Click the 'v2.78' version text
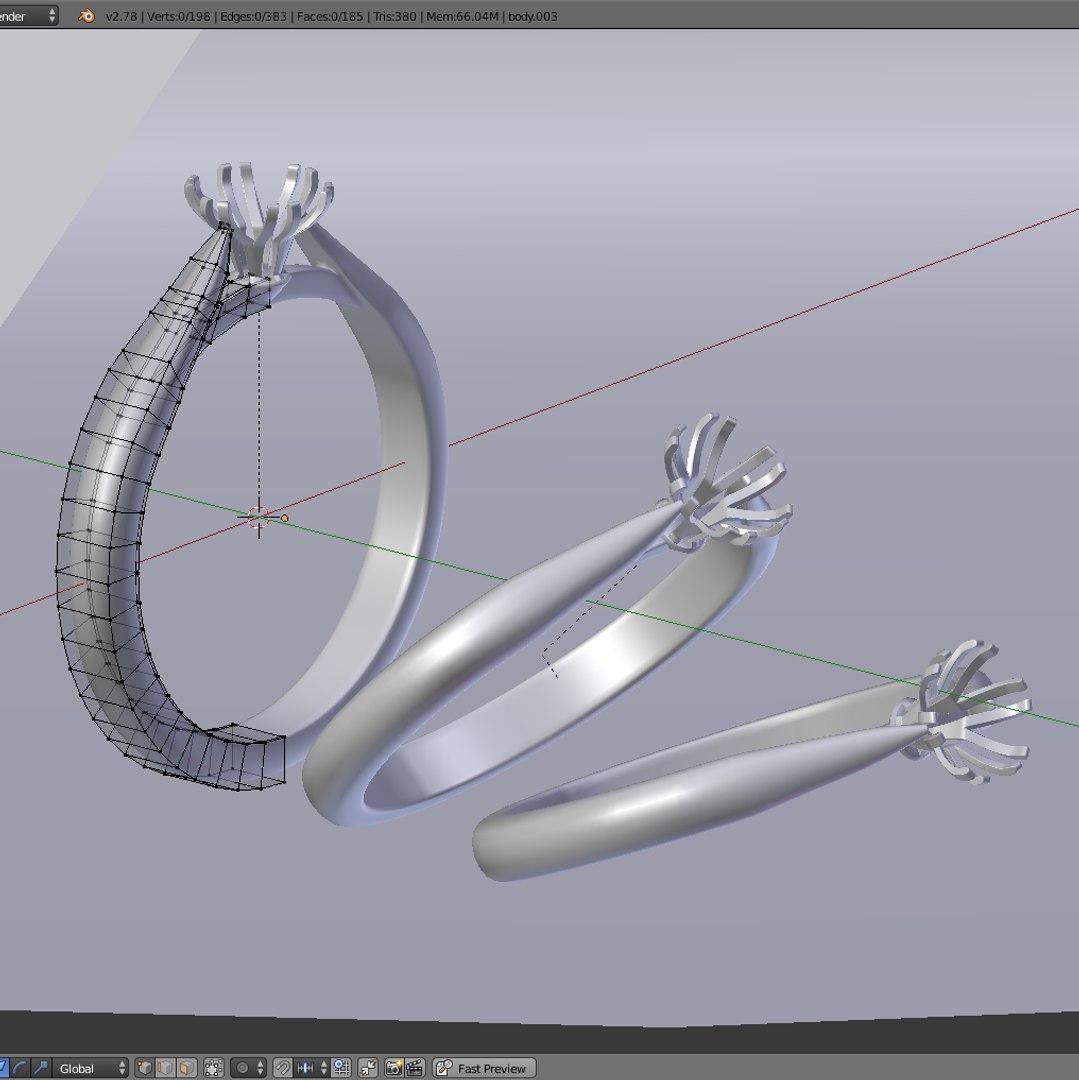Screen dimensions: 1079x1080 click(x=121, y=17)
